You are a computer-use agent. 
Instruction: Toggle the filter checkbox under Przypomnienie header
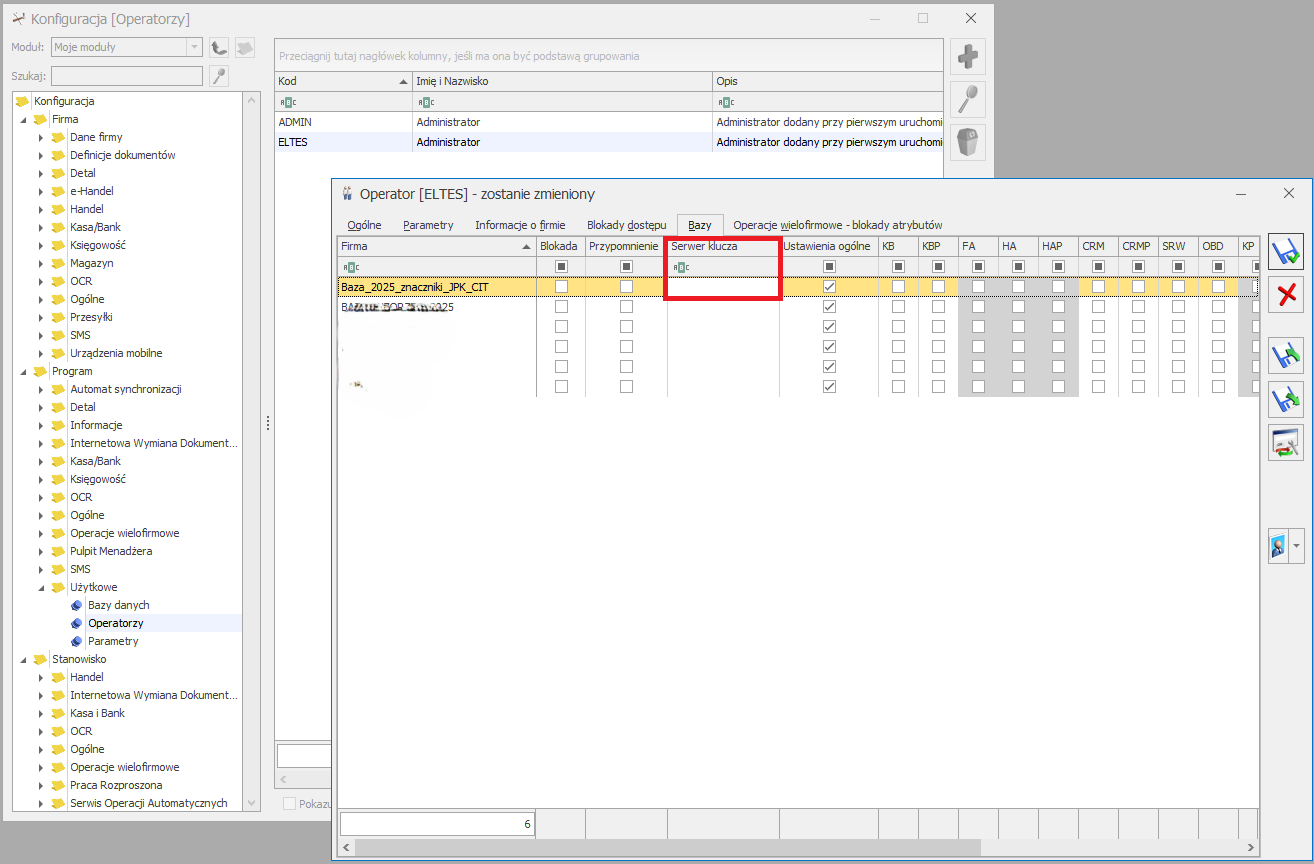[x=626, y=267]
